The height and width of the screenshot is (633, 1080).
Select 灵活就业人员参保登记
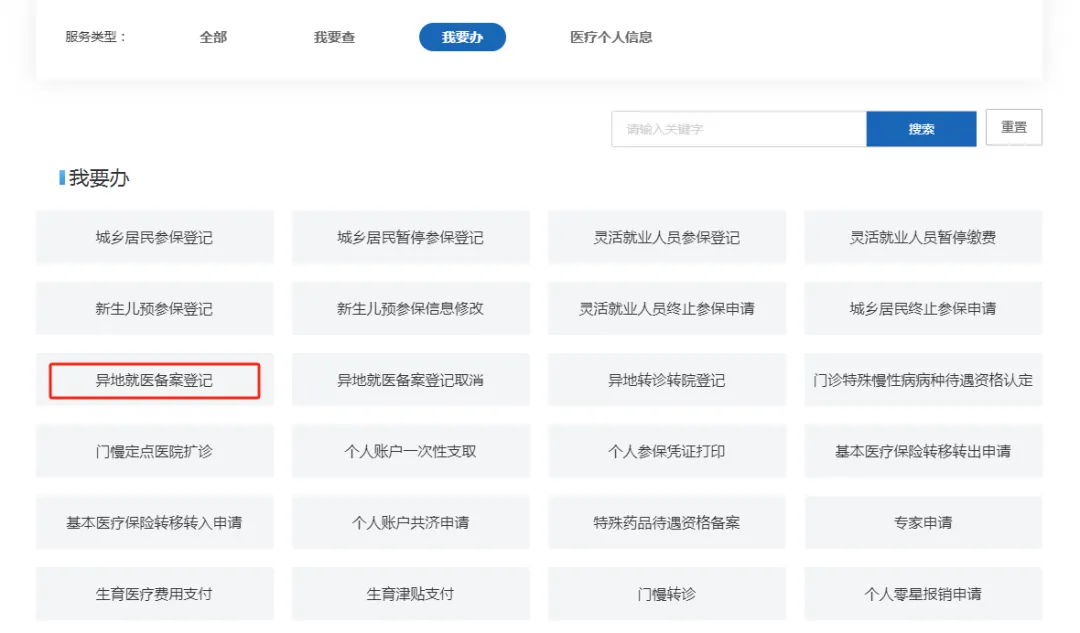(666, 238)
